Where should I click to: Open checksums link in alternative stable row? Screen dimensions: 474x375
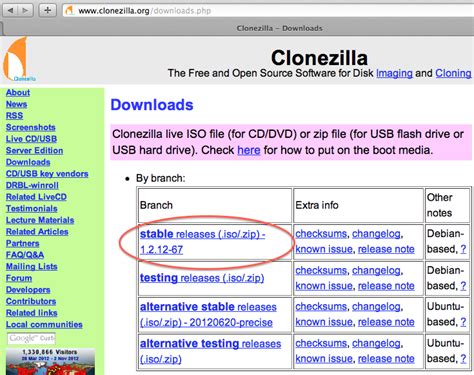(321, 307)
